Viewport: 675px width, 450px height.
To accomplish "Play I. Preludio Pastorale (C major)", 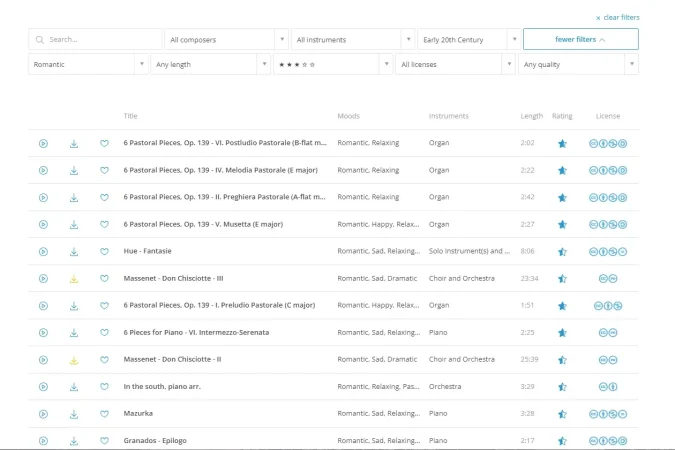I will point(43,306).
